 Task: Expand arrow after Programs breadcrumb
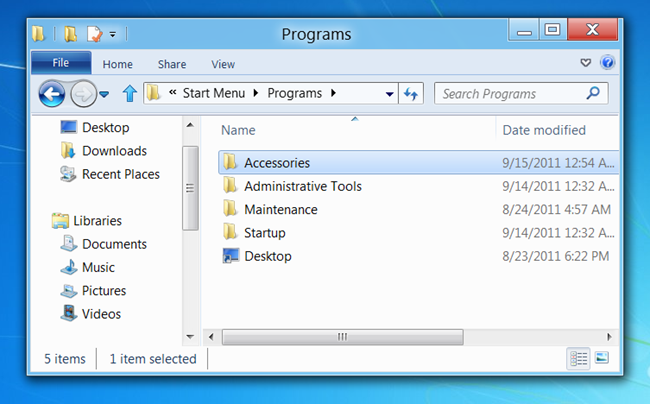(333, 93)
